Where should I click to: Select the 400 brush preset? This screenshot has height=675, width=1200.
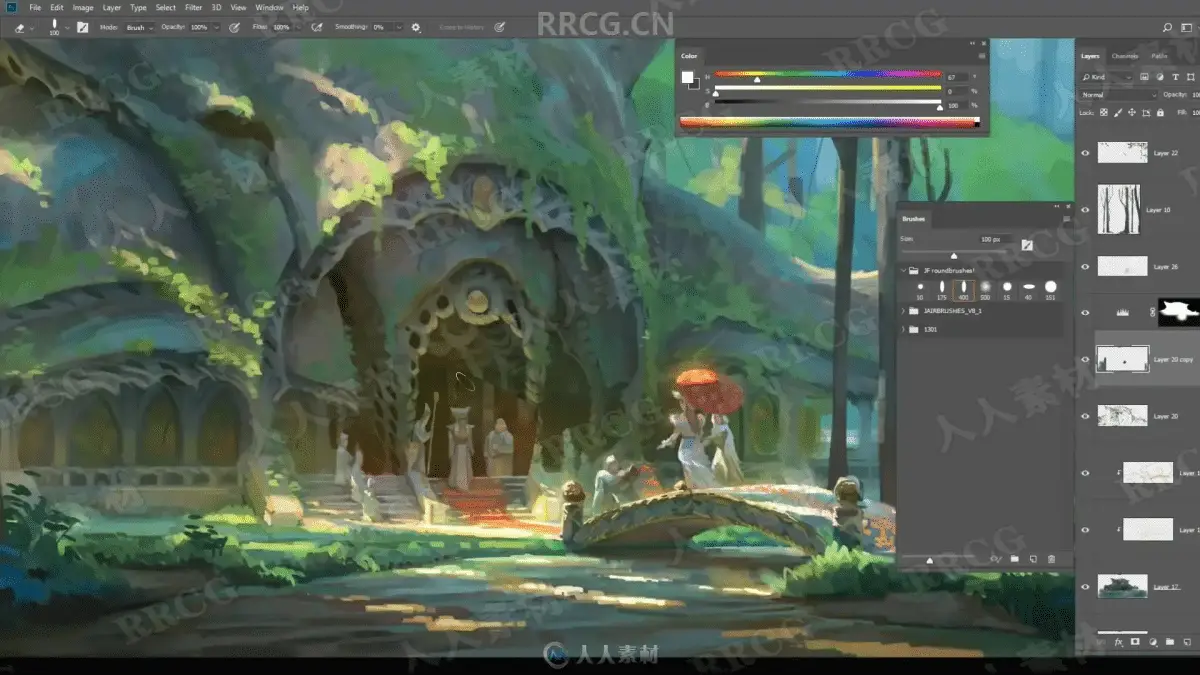[x=964, y=290]
